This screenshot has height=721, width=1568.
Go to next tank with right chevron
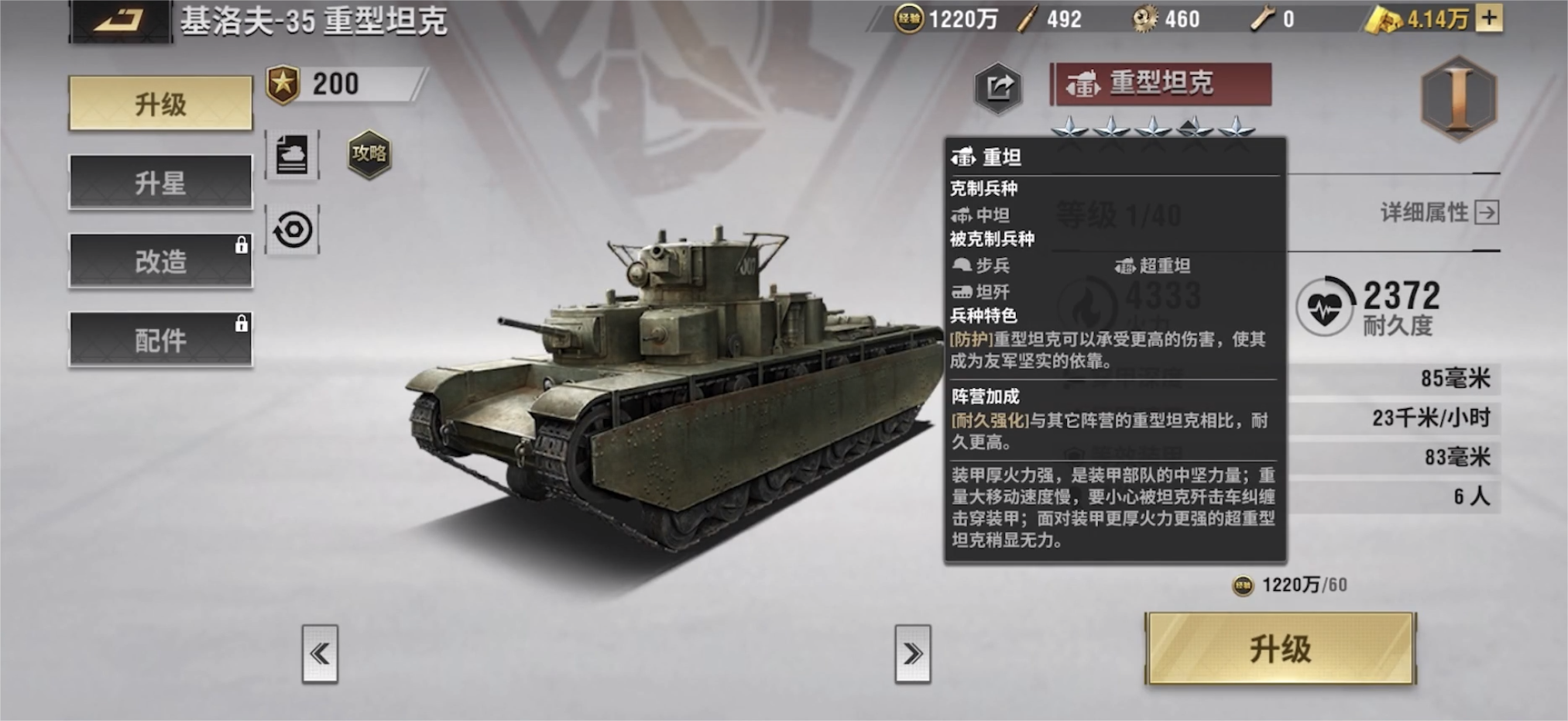point(913,654)
